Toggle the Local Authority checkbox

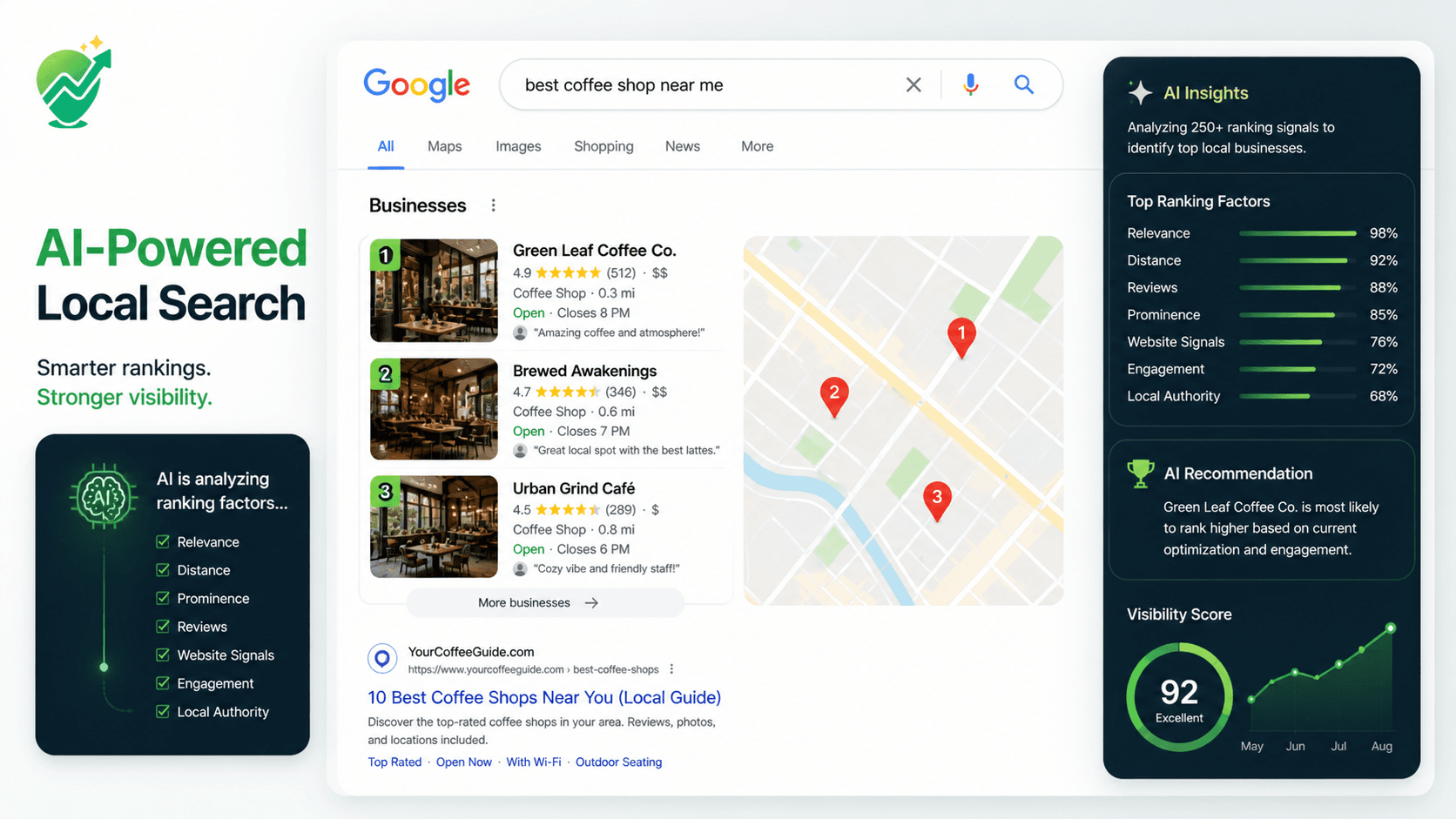click(x=163, y=711)
